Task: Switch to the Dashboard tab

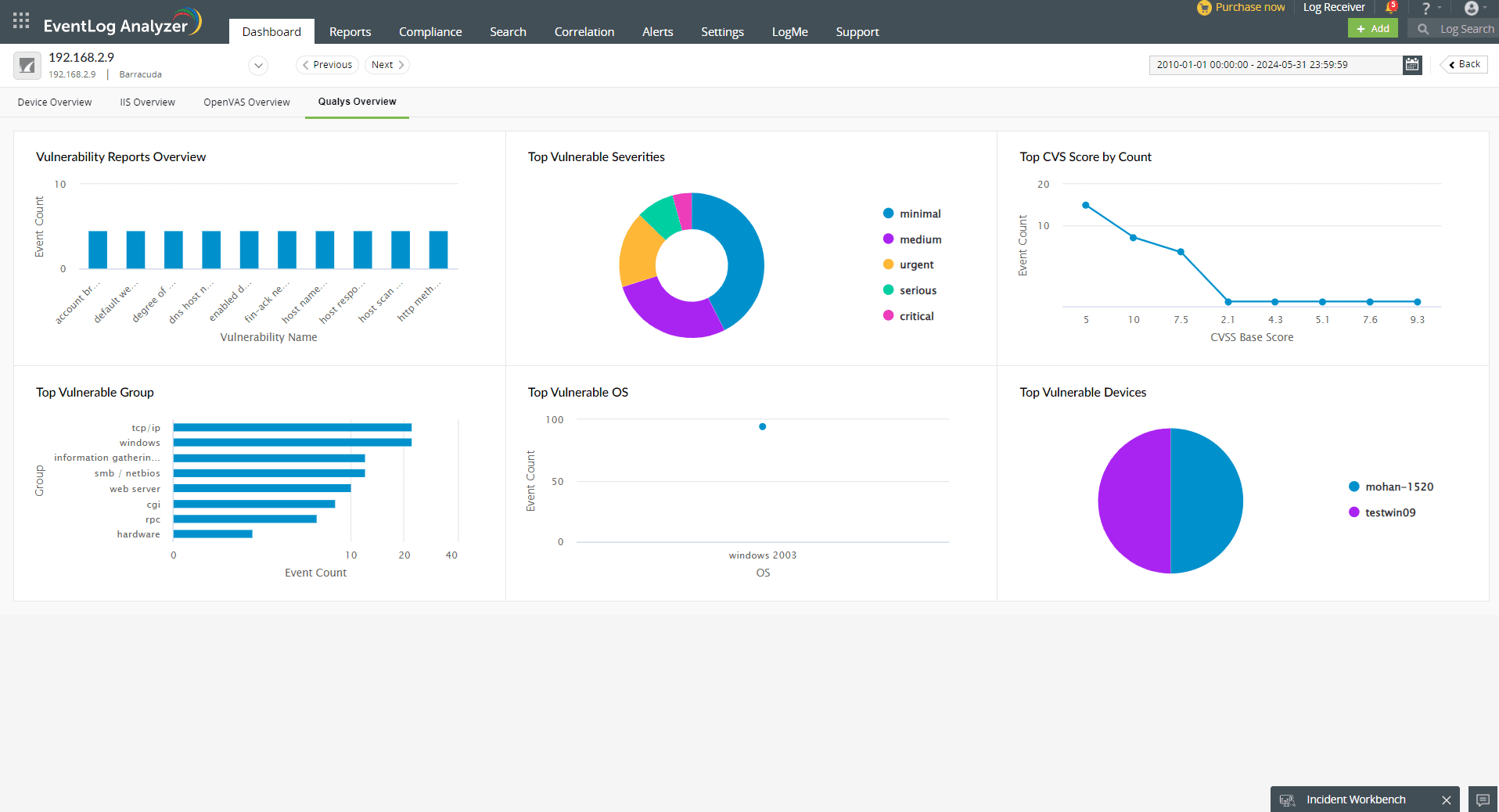Action: click(x=271, y=31)
